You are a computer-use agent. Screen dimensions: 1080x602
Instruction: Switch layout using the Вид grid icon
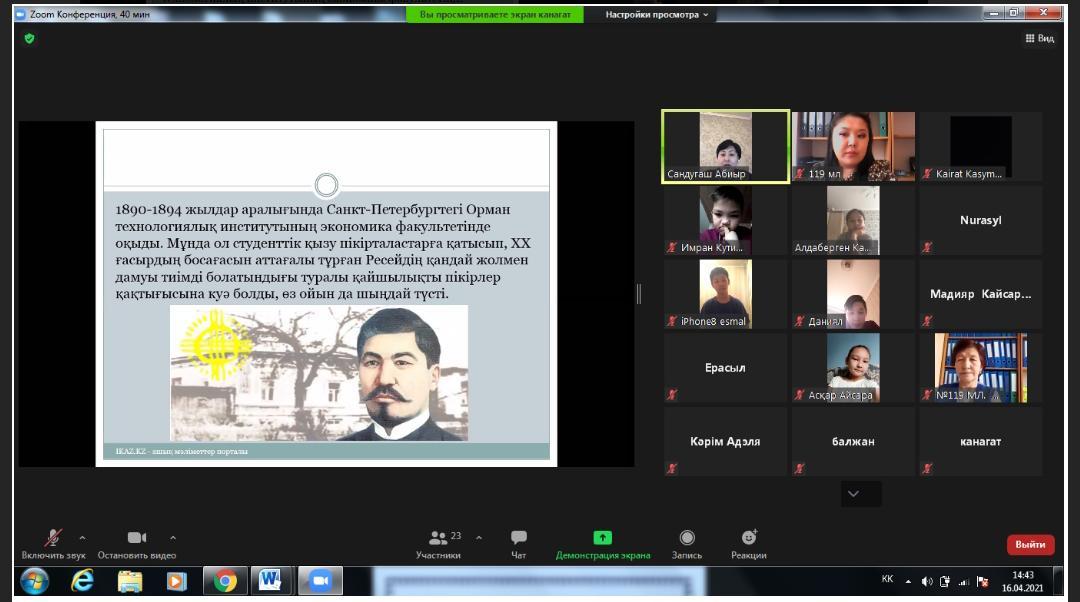[1039, 38]
